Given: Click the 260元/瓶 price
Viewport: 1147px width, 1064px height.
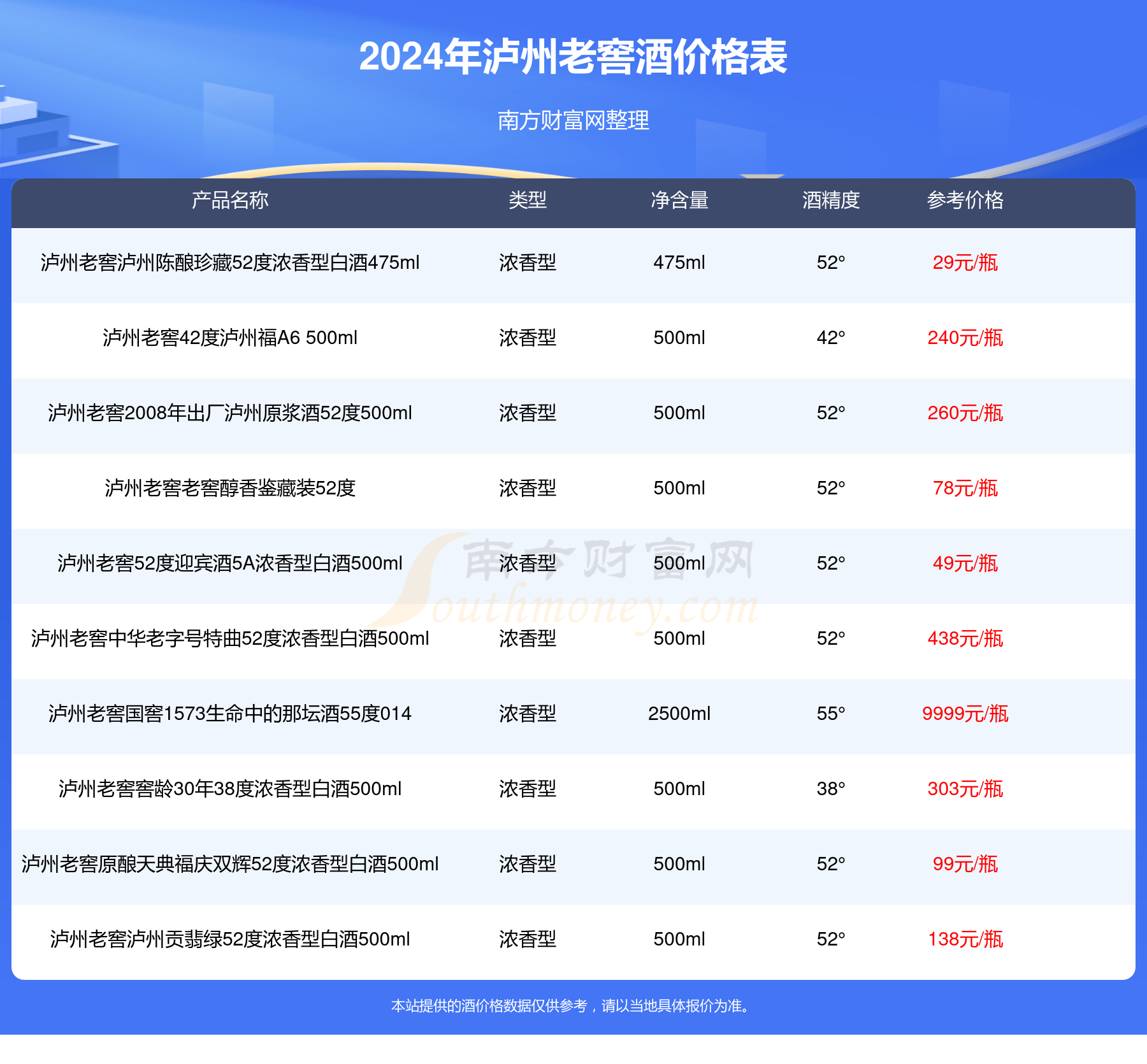Looking at the screenshot, I should tap(965, 413).
